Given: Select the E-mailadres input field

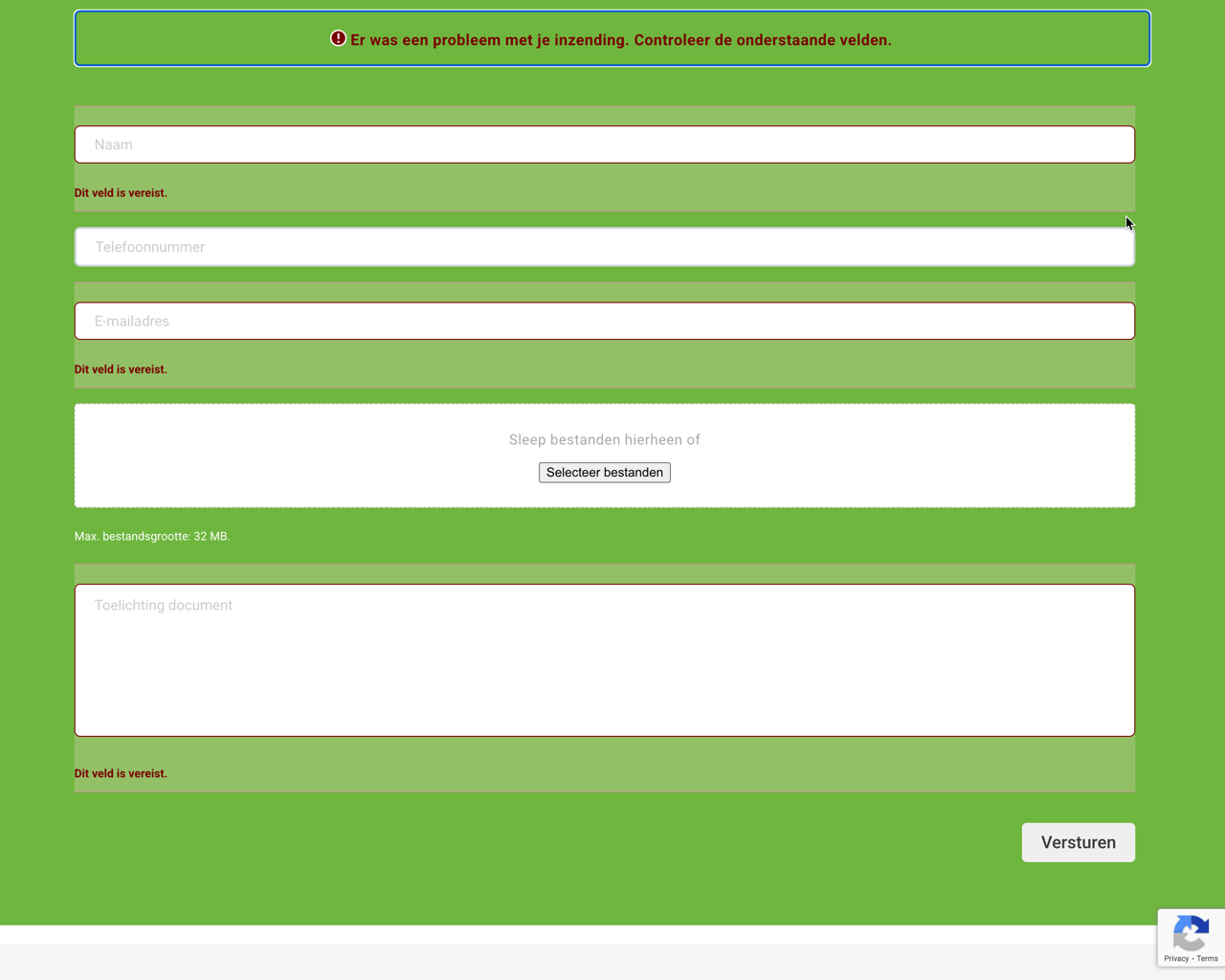Looking at the screenshot, I should click(604, 322).
